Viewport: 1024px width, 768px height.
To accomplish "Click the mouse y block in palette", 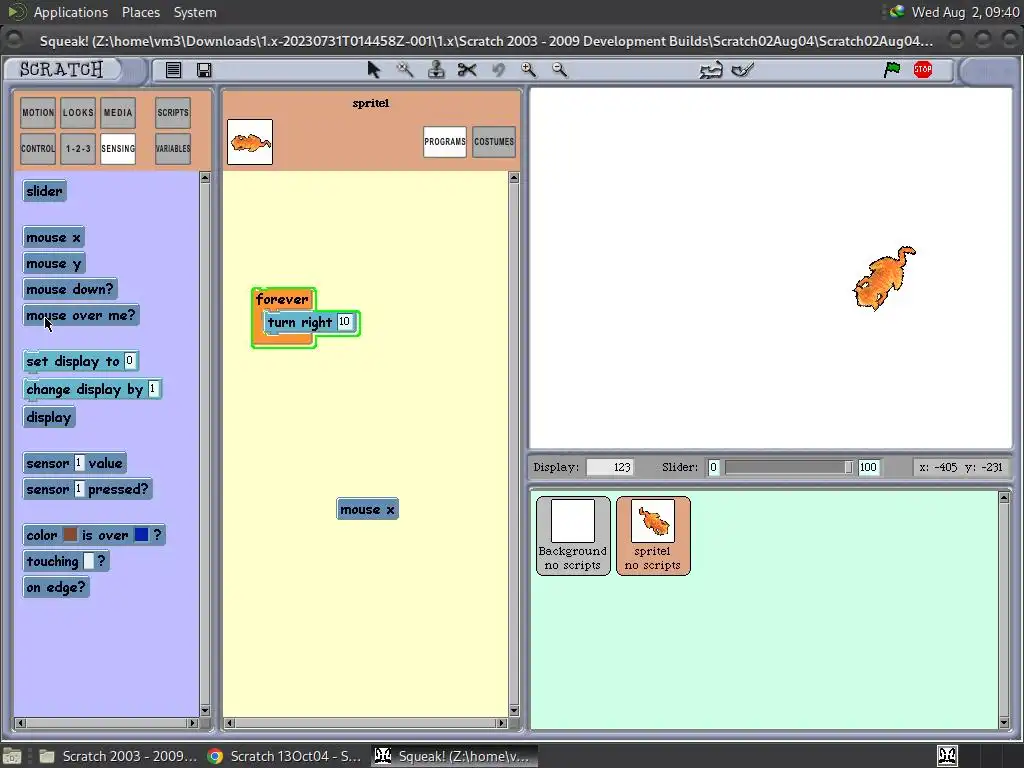I will pos(54,264).
